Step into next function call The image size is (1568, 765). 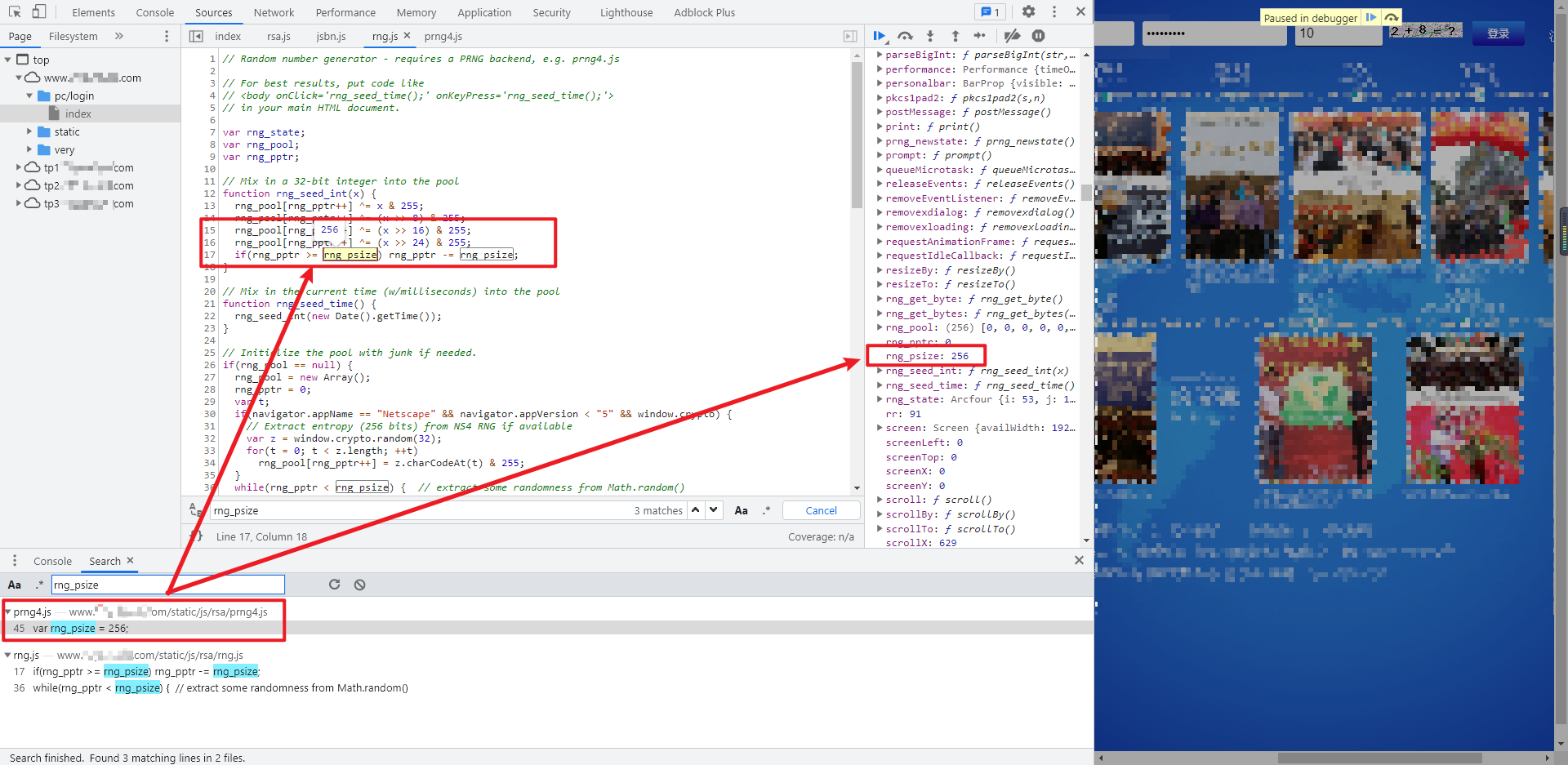point(929,36)
